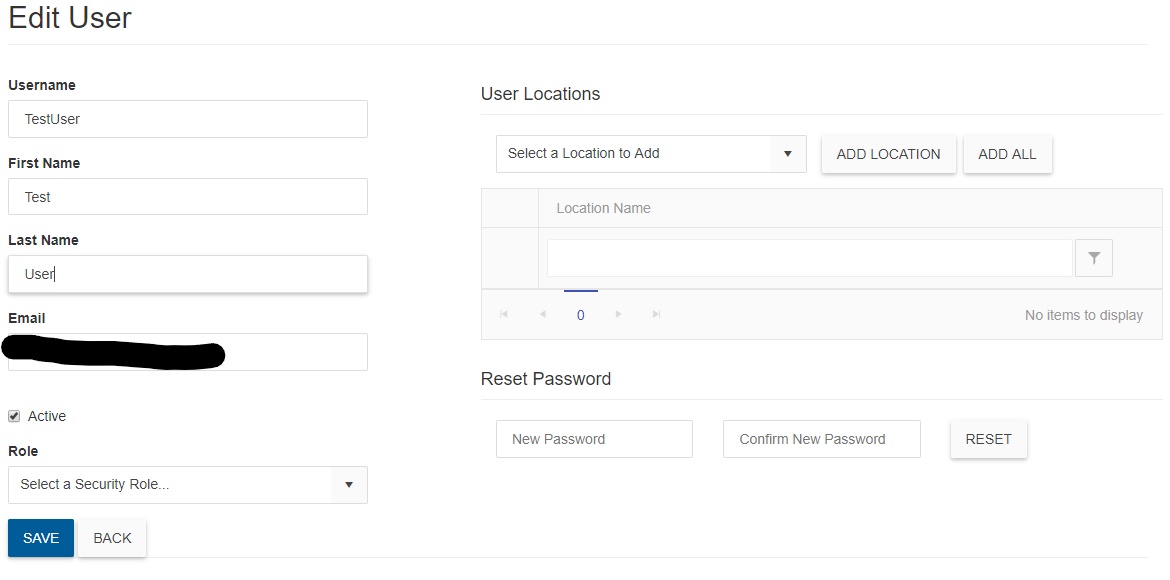Focus the Username input field
The width and height of the screenshot is (1170, 580).
pyautogui.click(x=187, y=119)
